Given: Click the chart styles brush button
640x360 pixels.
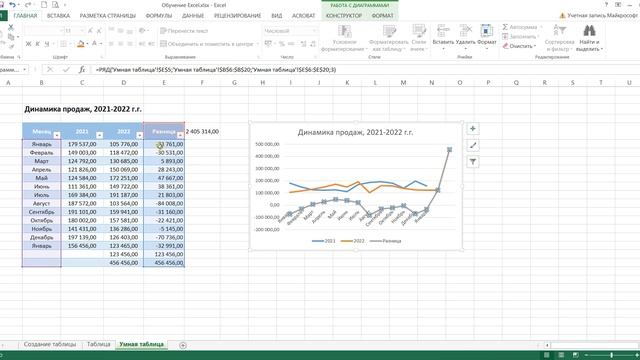Looking at the screenshot, I should [473, 145].
